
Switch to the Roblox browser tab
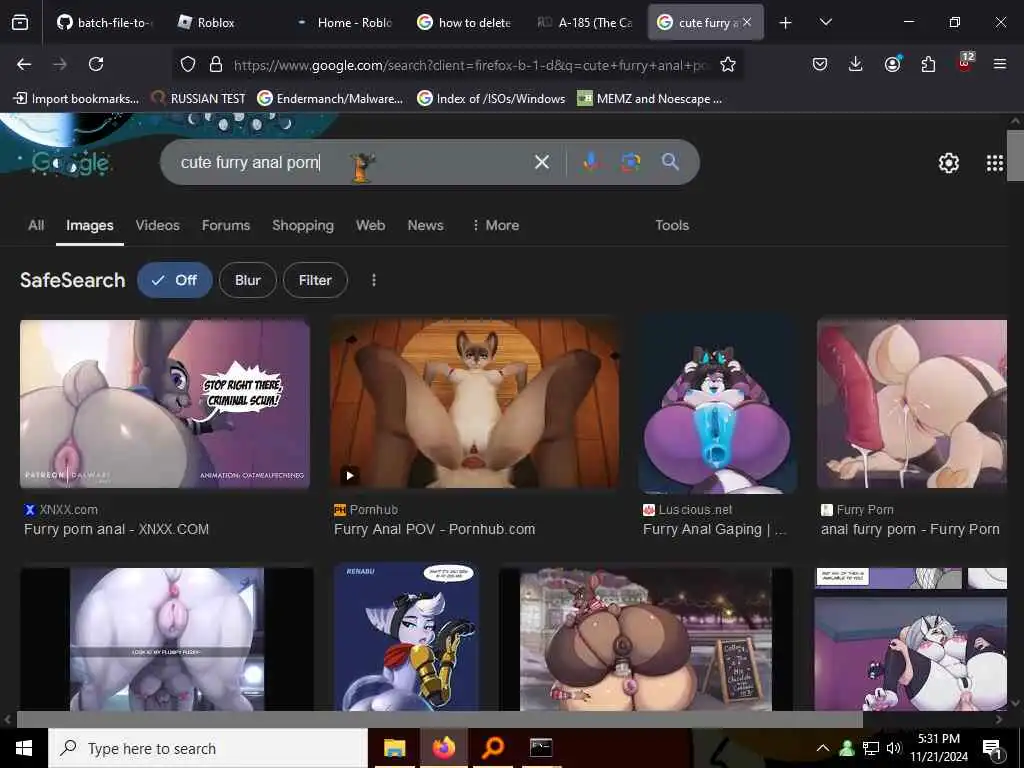[x=222, y=23]
